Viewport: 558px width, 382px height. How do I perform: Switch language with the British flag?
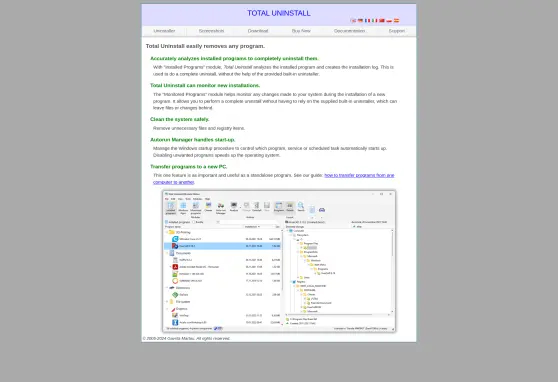(353, 21)
